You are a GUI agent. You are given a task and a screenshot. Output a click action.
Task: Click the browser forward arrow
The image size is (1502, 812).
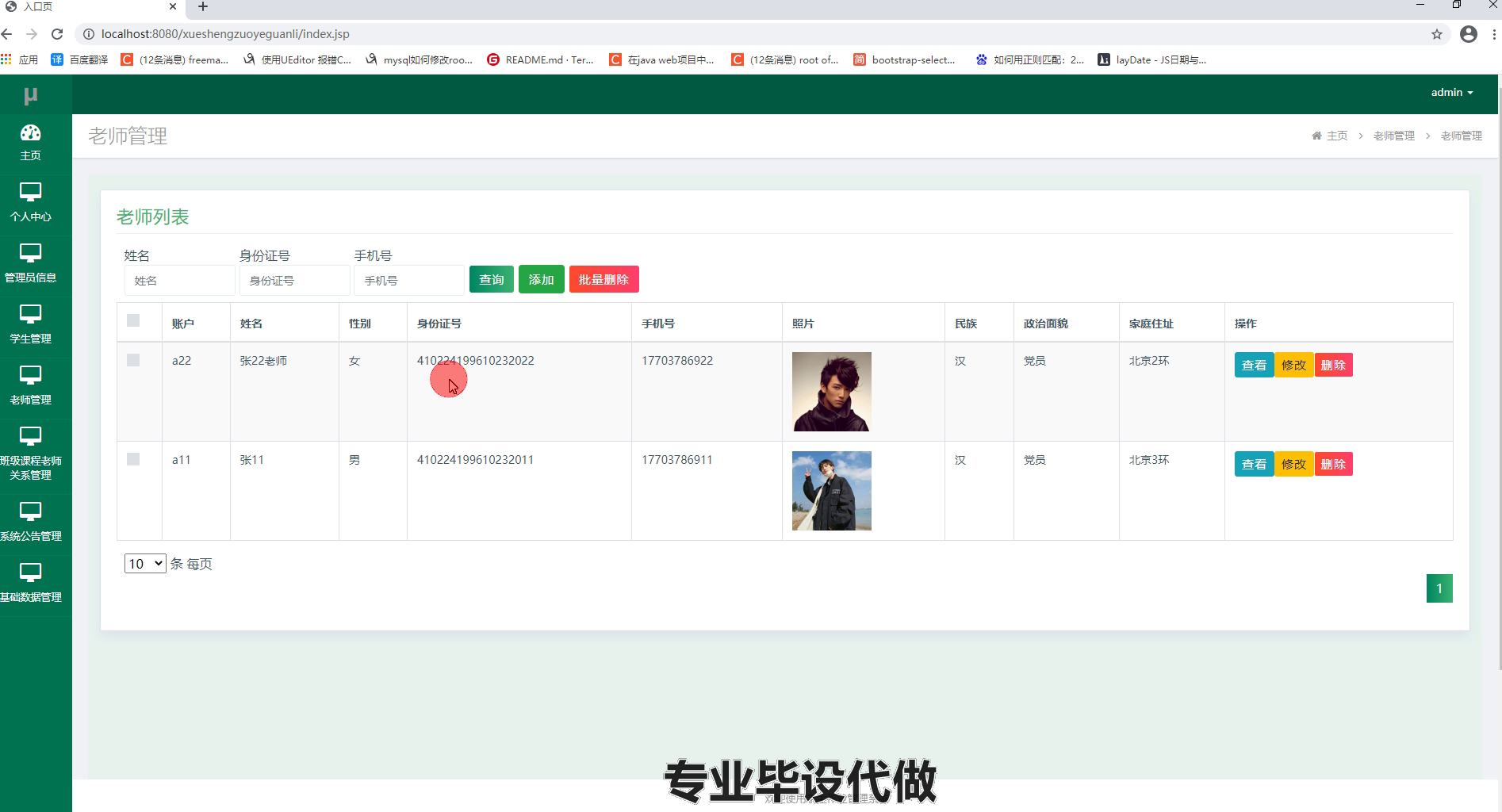point(32,34)
